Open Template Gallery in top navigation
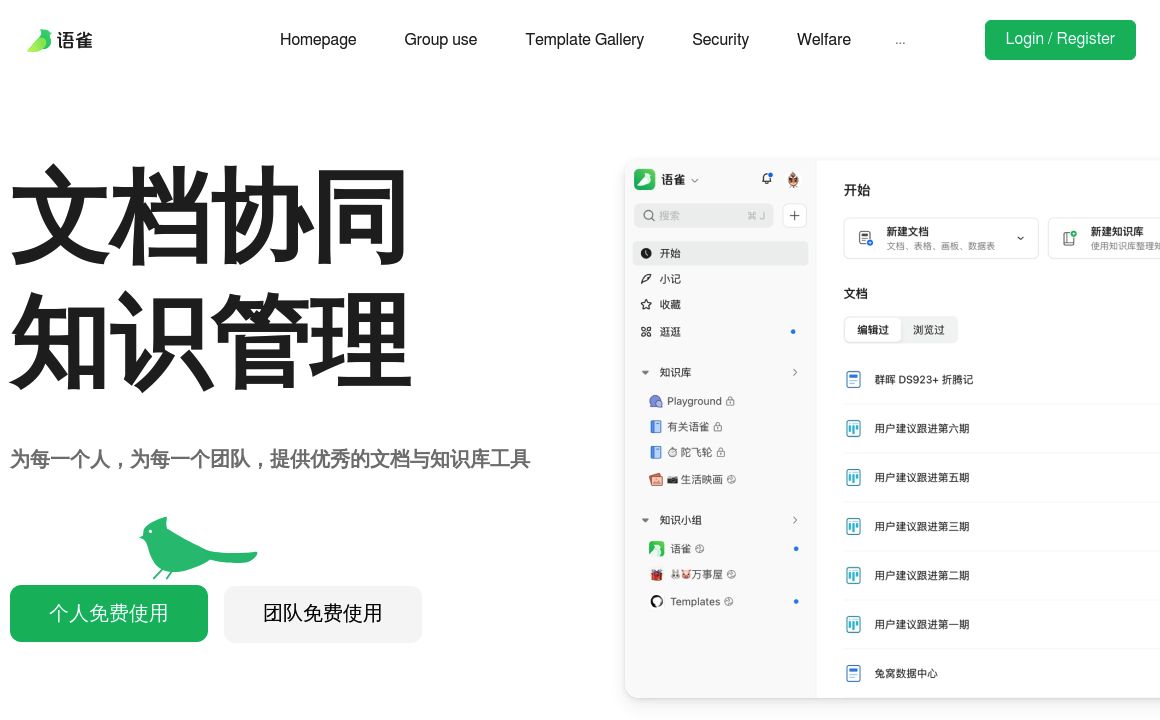This screenshot has width=1160, height=720. pyautogui.click(x=584, y=40)
